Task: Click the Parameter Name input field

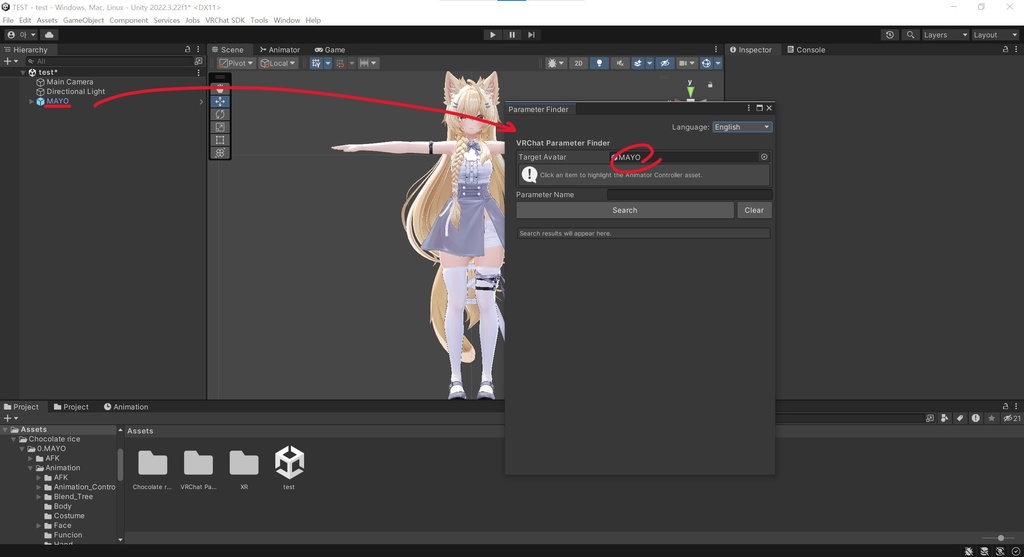Action: [690, 195]
